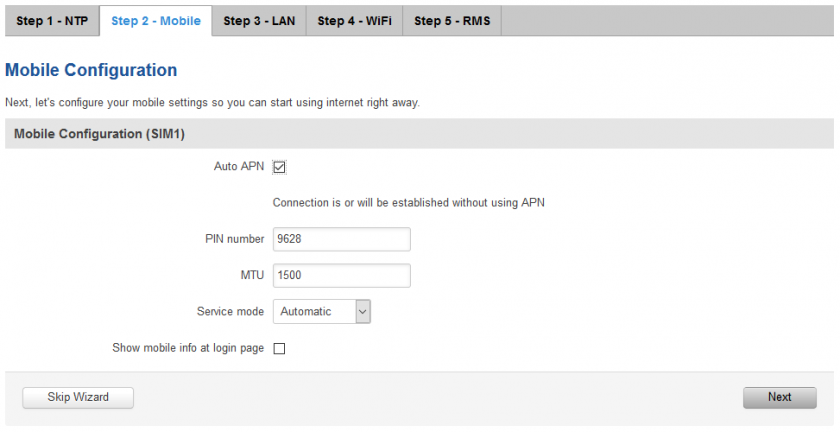Go to the Step 4 - WiFi tab

pos(354,21)
